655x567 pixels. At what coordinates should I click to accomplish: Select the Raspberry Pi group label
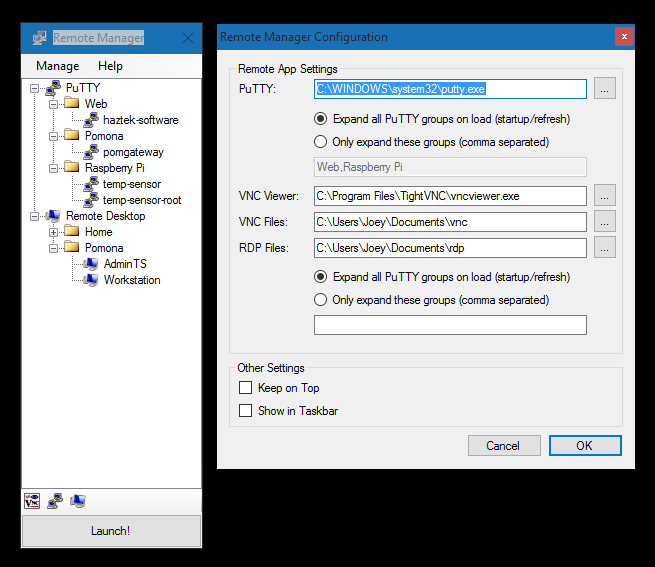click(x=115, y=168)
